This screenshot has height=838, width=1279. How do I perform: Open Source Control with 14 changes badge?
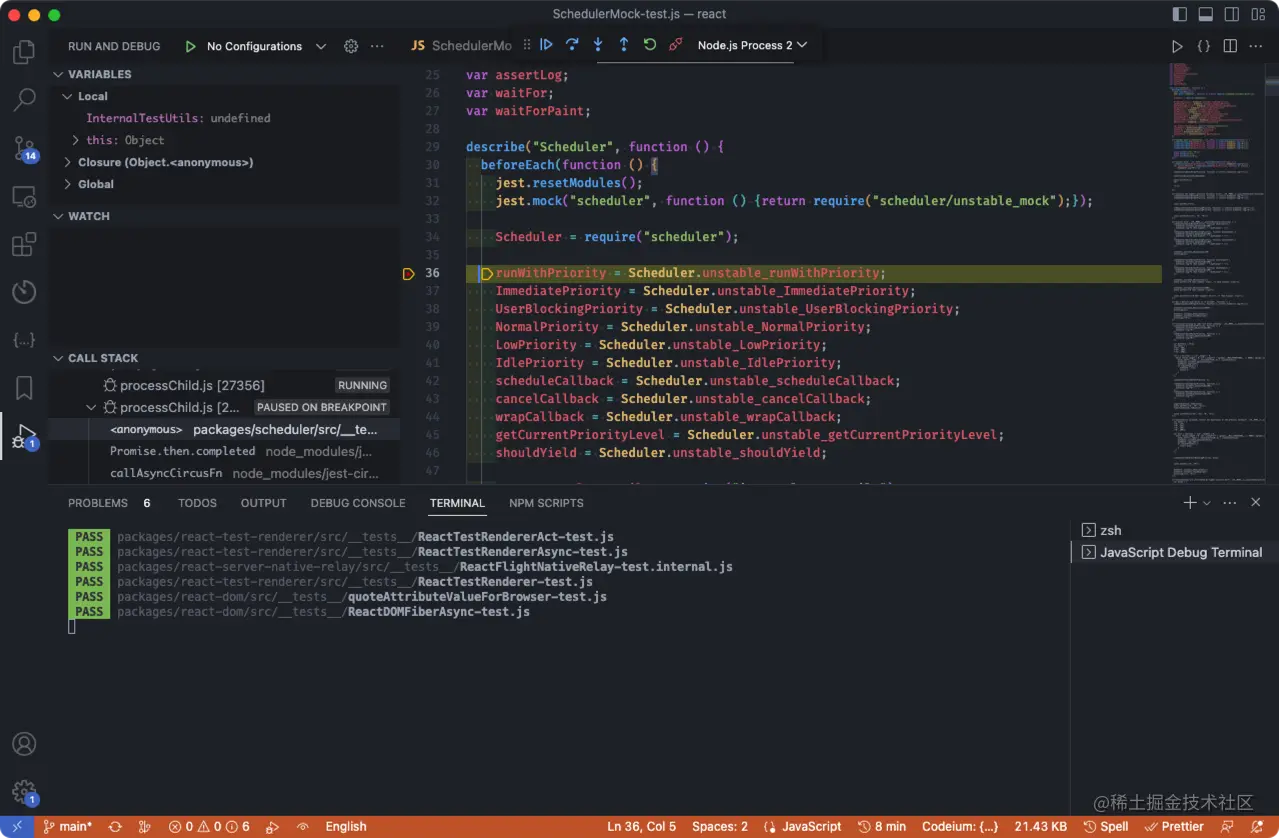(x=24, y=149)
